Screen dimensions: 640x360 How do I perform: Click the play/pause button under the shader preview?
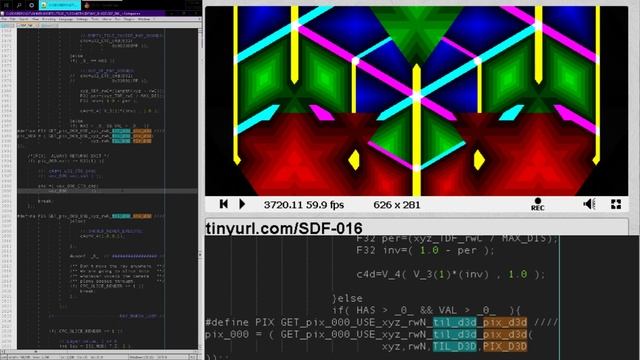[x=242, y=204]
